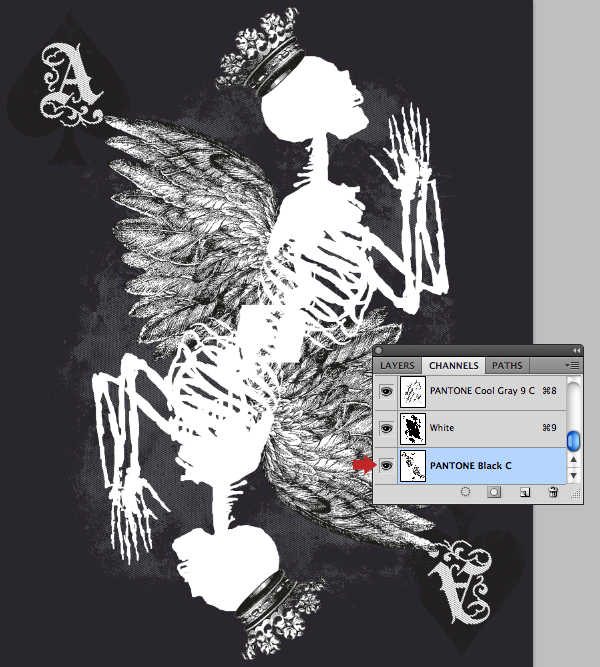Hide the PANTONE Cool Gray 9 C channel
This screenshot has height=667, width=600.
coord(386,391)
